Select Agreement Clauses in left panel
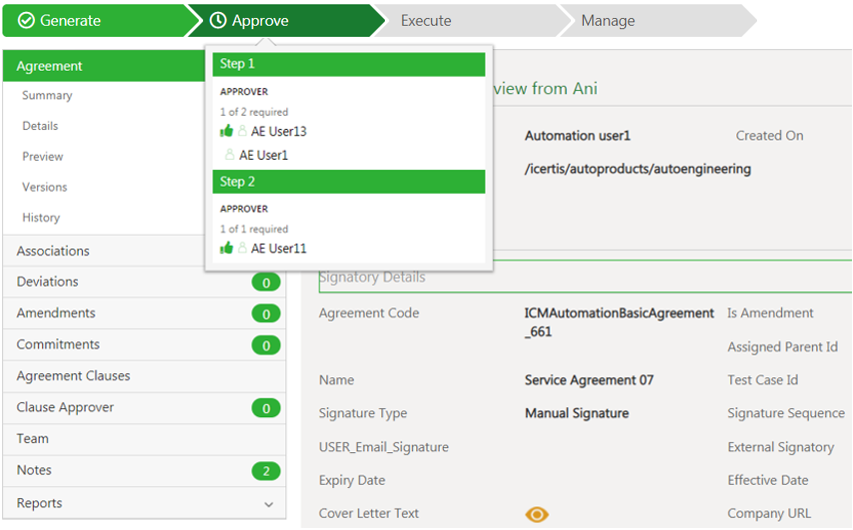The image size is (853, 530). 73,376
